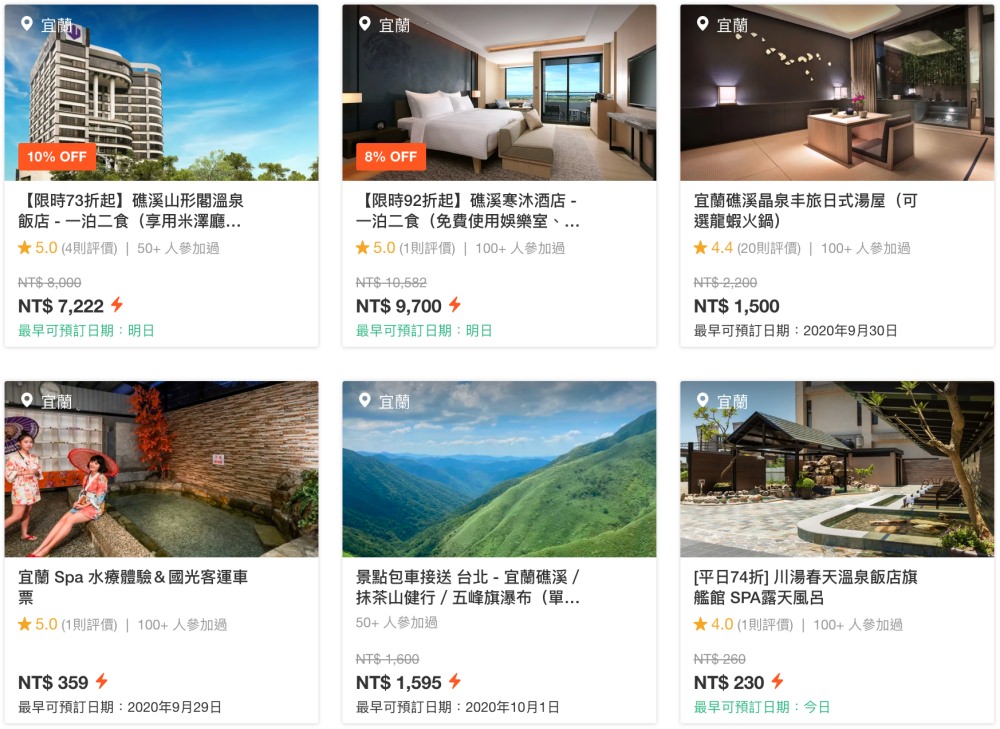Click location pin on 礁溪寒沐酒店 card
The height and width of the screenshot is (729, 1000).
coord(365,24)
